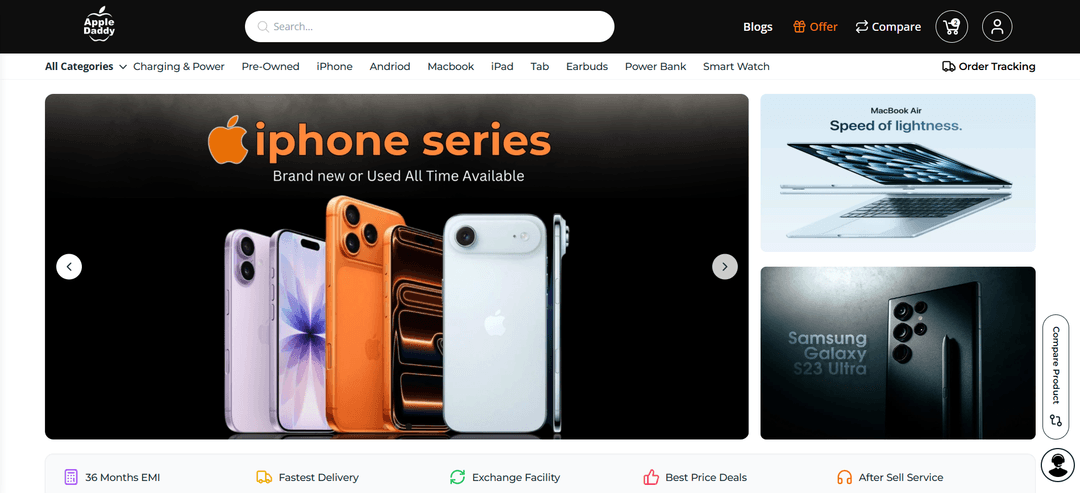Go to the previous banner slide
Viewport: 1080px width, 493px height.
[69, 266]
